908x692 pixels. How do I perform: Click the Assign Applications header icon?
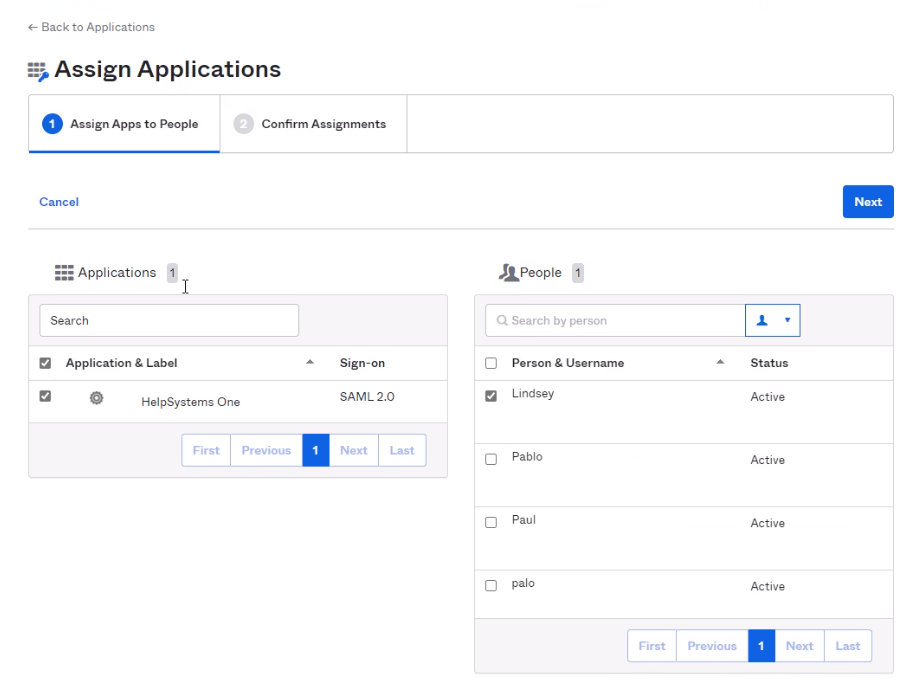click(38, 71)
